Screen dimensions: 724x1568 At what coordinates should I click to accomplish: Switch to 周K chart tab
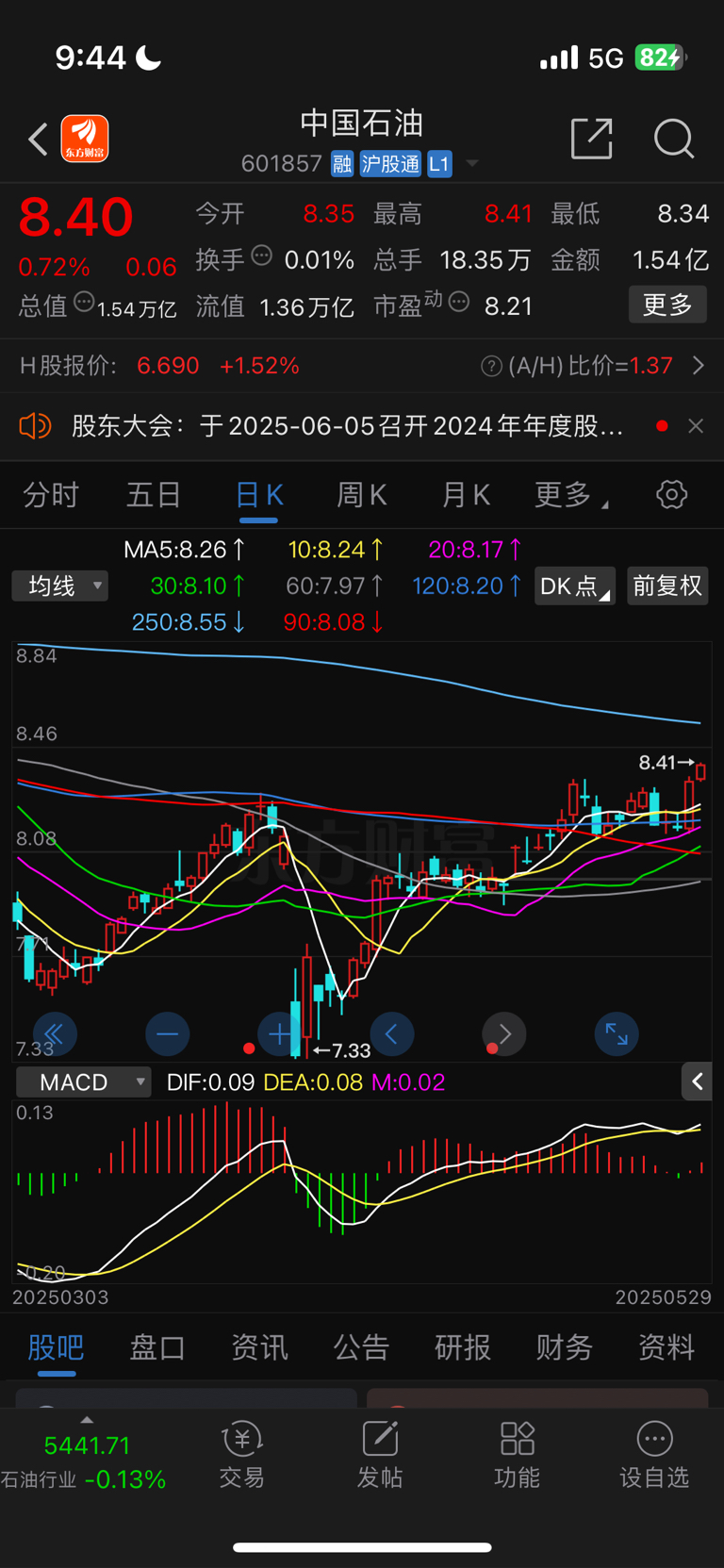(x=362, y=495)
